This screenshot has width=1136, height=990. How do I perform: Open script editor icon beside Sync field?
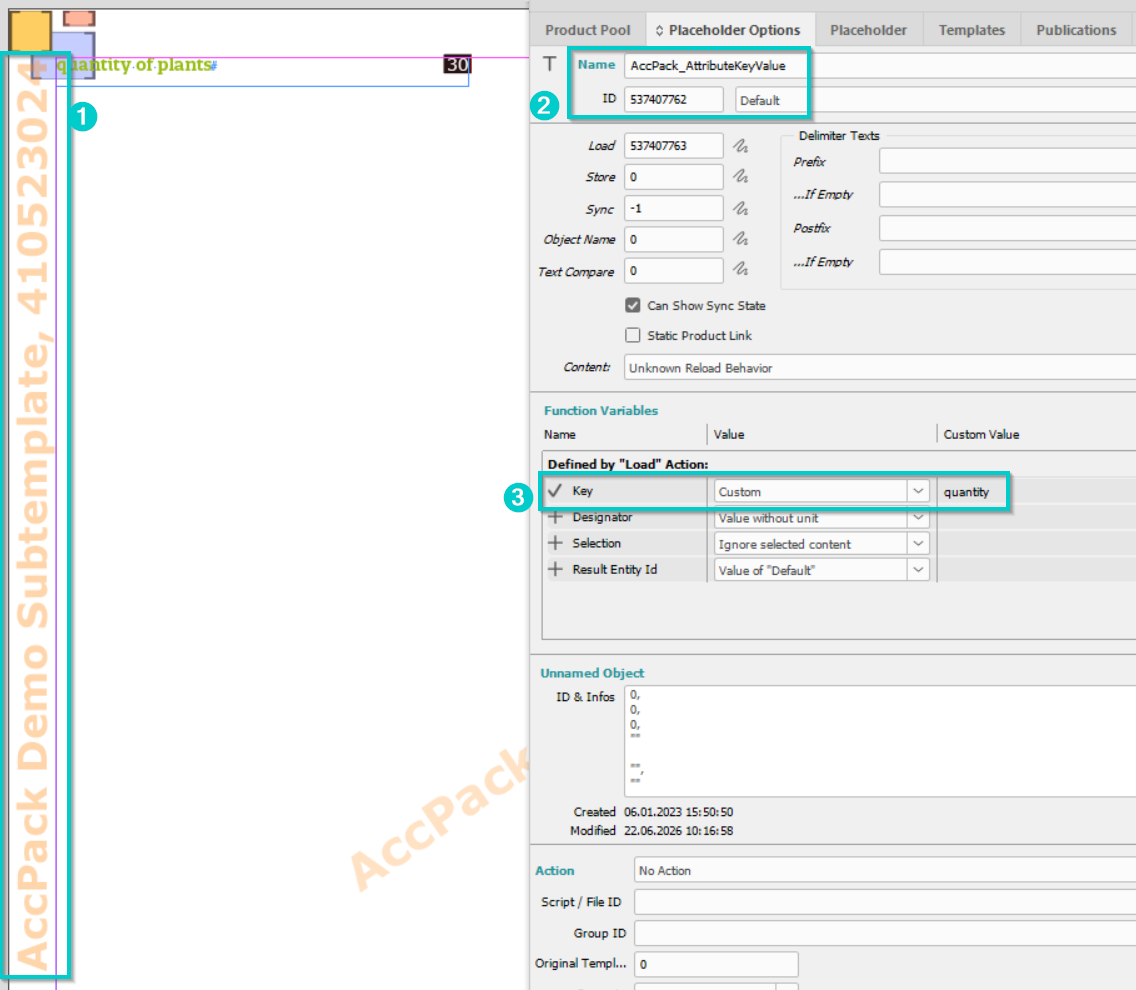click(x=740, y=209)
